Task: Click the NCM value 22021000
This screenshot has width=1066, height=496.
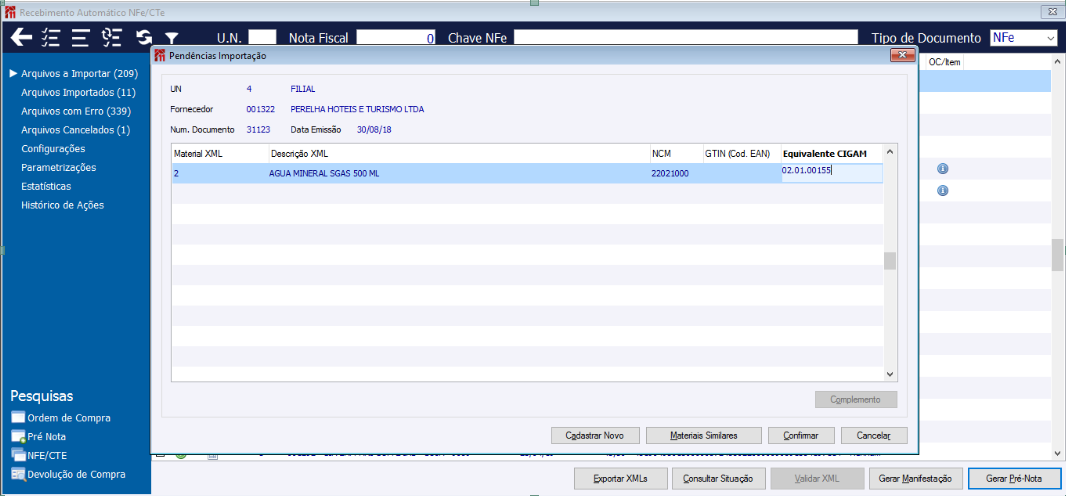Action: pos(670,173)
